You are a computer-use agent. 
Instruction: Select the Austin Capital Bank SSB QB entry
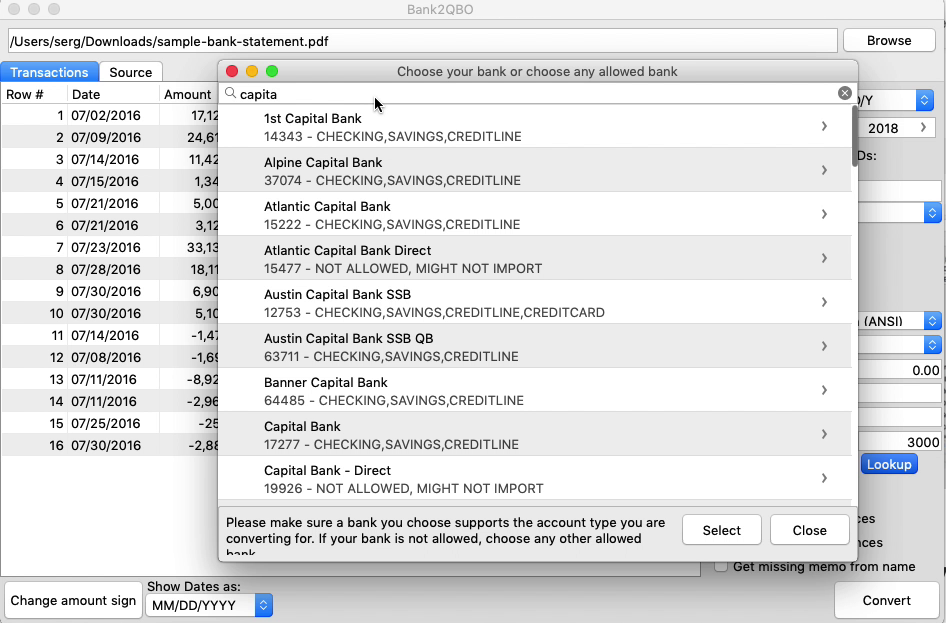535,346
